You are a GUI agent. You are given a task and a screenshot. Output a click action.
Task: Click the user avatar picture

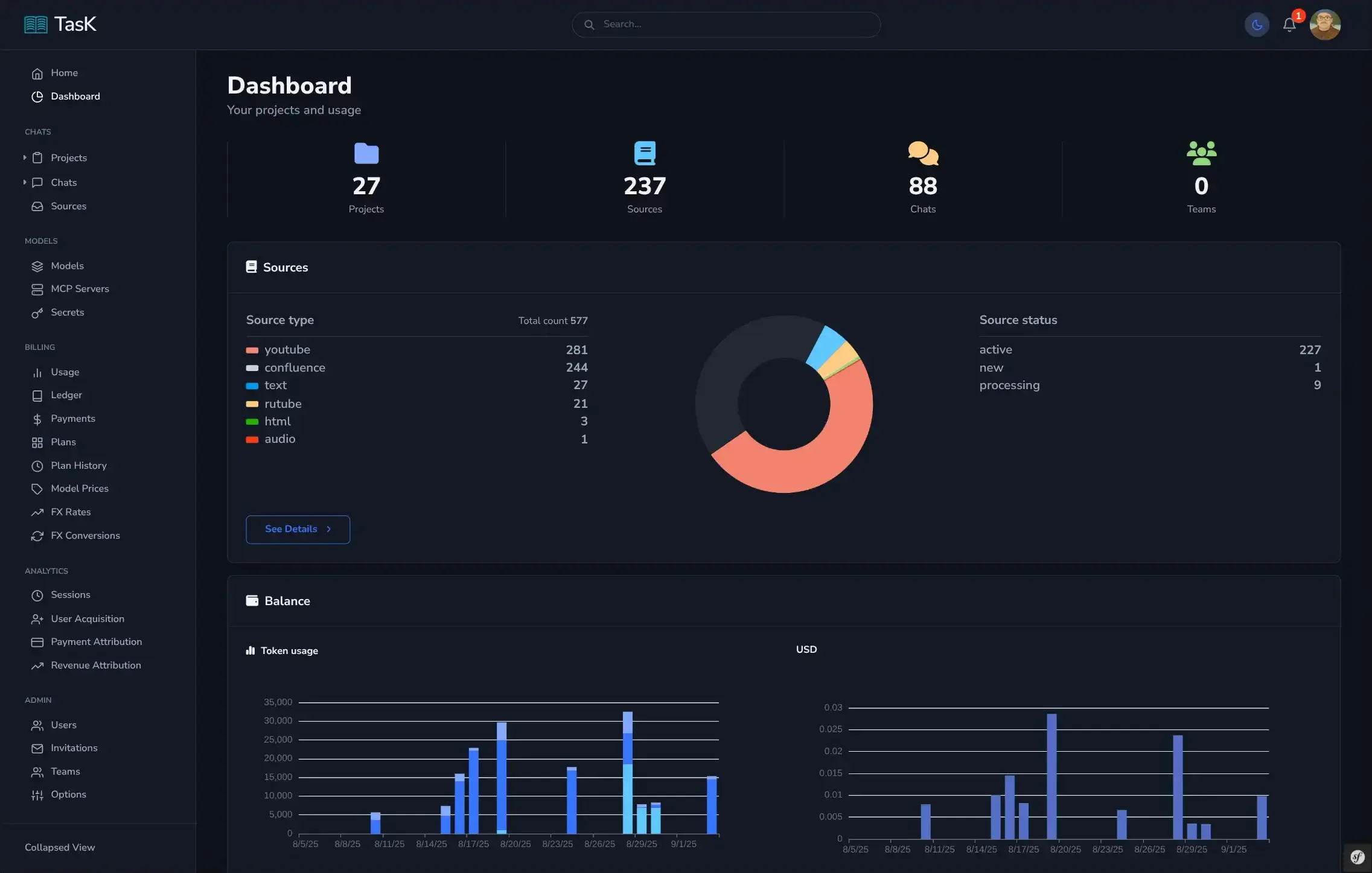click(1325, 25)
